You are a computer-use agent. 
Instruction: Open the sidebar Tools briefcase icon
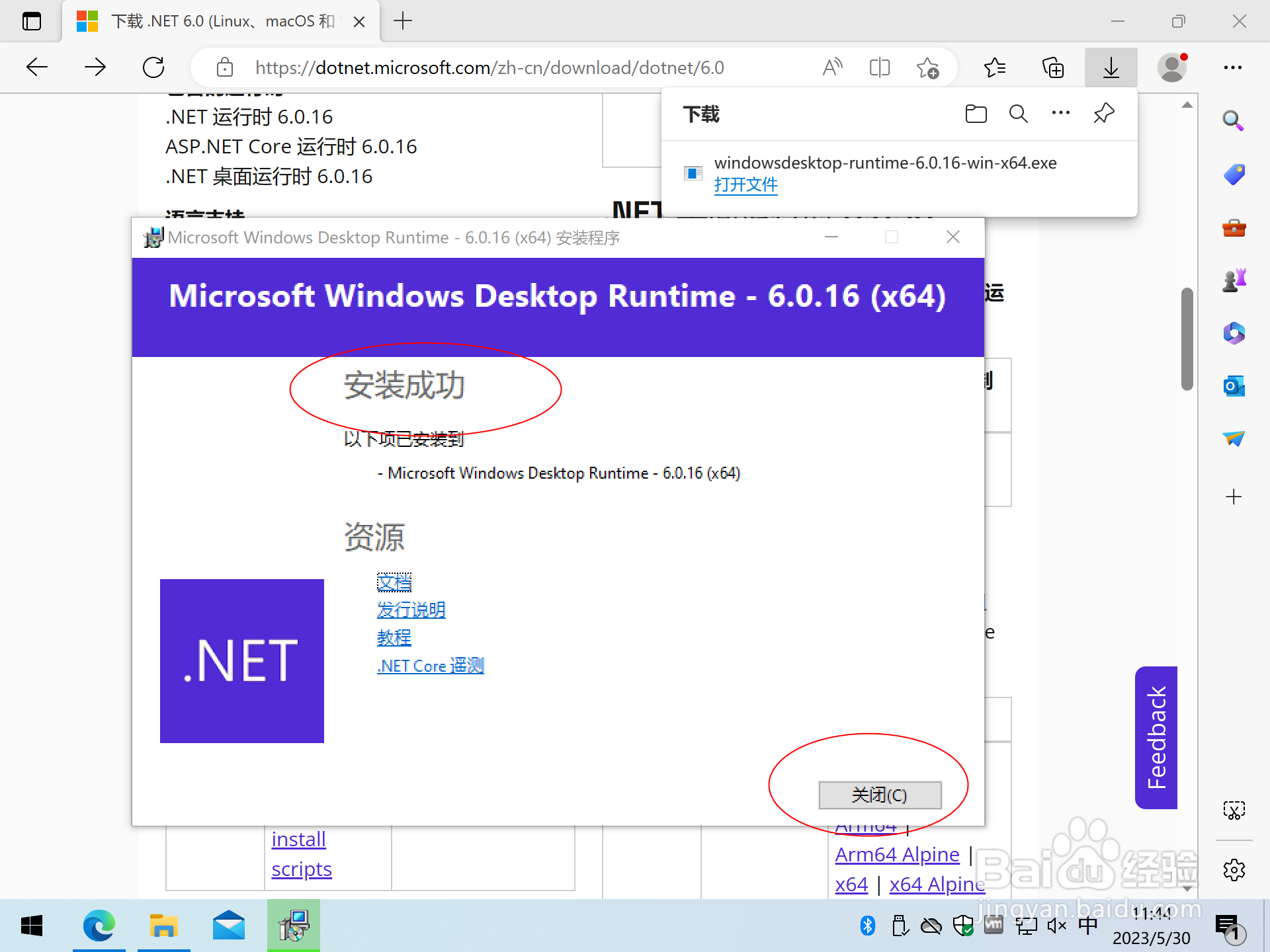pyautogui.click(x=1233, y=228)
